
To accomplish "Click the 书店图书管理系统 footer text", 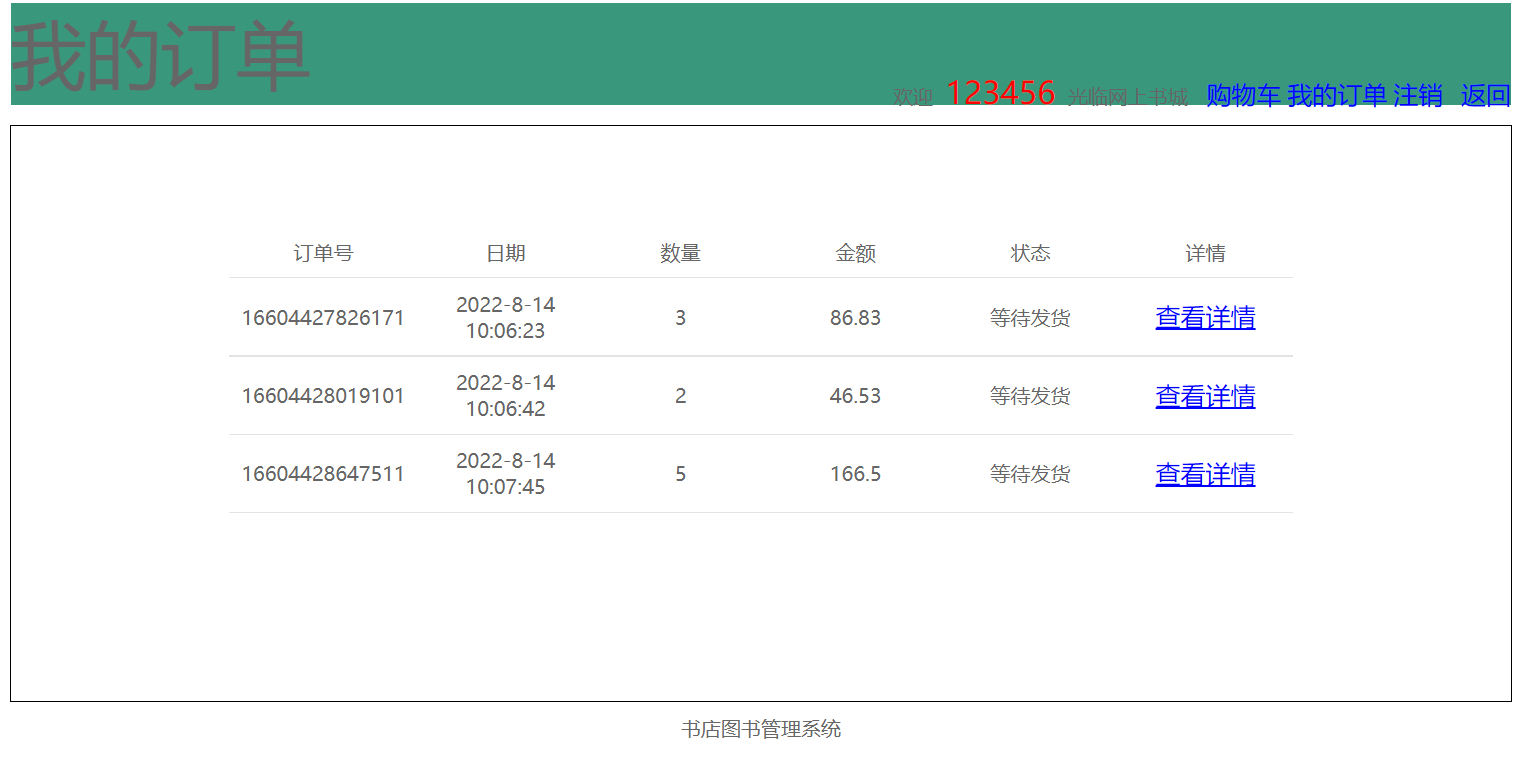I will (760, 730).
